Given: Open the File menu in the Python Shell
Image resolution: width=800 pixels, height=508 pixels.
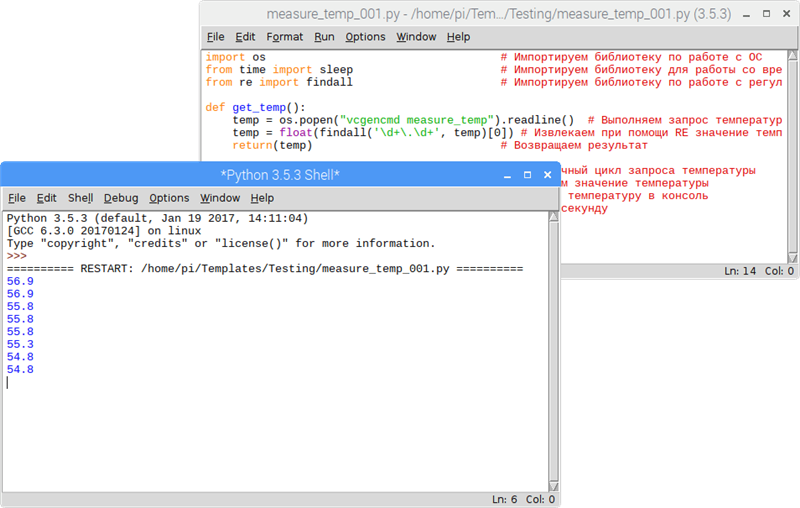Looking at the screenshot, I should pyautogui.click(x=16, y=198).
